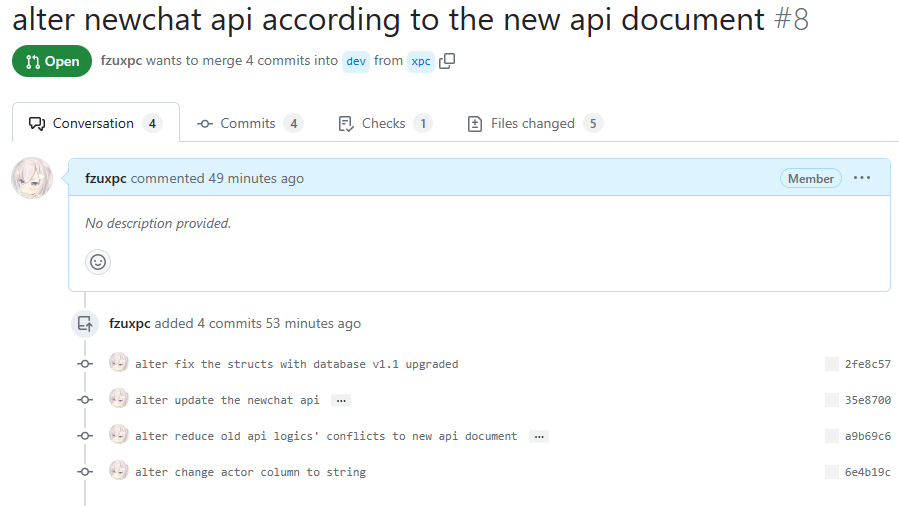Open the Checks tab
Image resolution: width=899 pixels, height=506 pixels.
385,123
